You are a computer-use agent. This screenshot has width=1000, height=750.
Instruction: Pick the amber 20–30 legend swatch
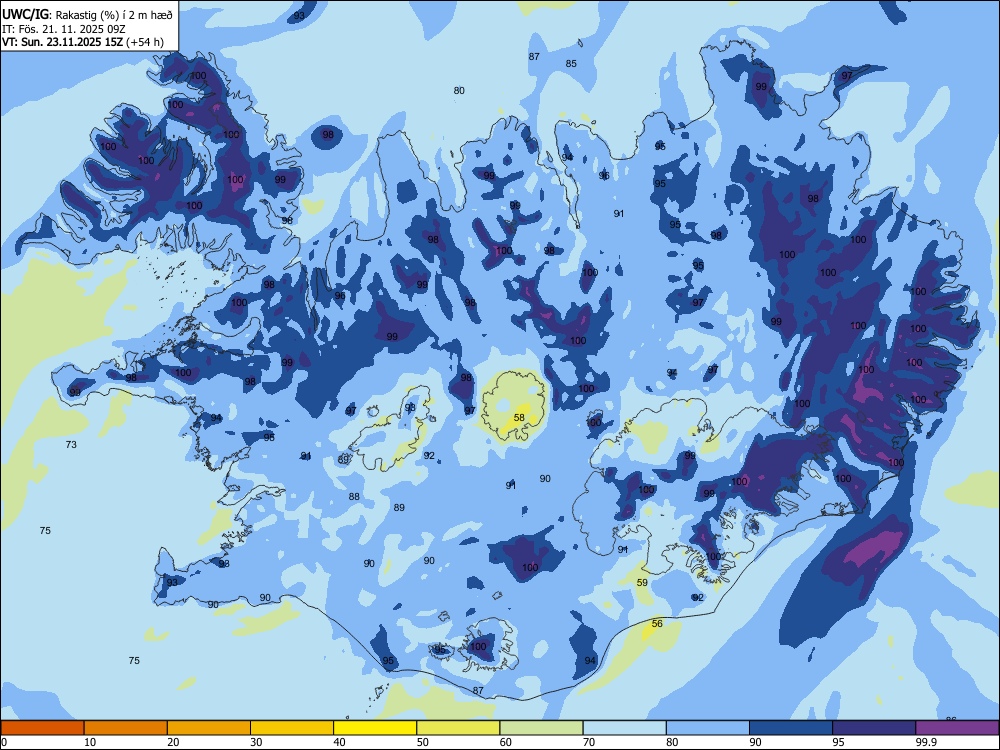(x=209, y=728)
